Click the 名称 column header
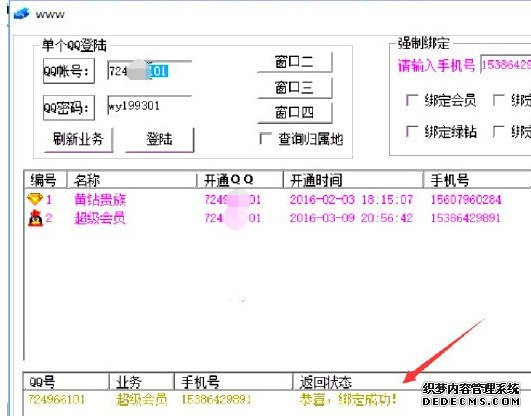Viewport: 531px width, 416px height. click(x=132, y=180)
